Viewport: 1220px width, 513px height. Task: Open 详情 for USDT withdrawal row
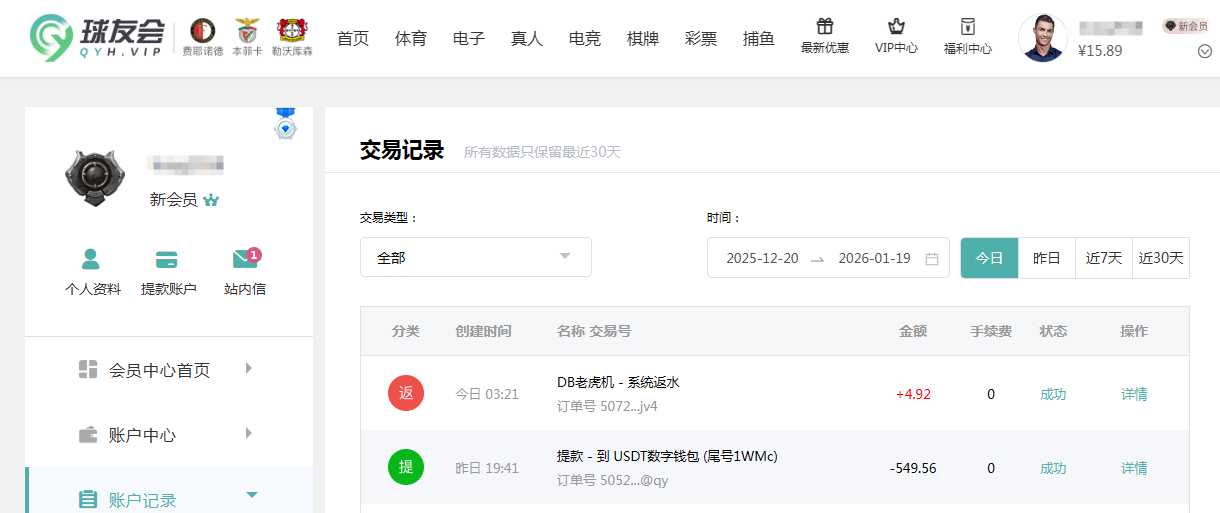pyautogui.click(x=1134, y=468)
